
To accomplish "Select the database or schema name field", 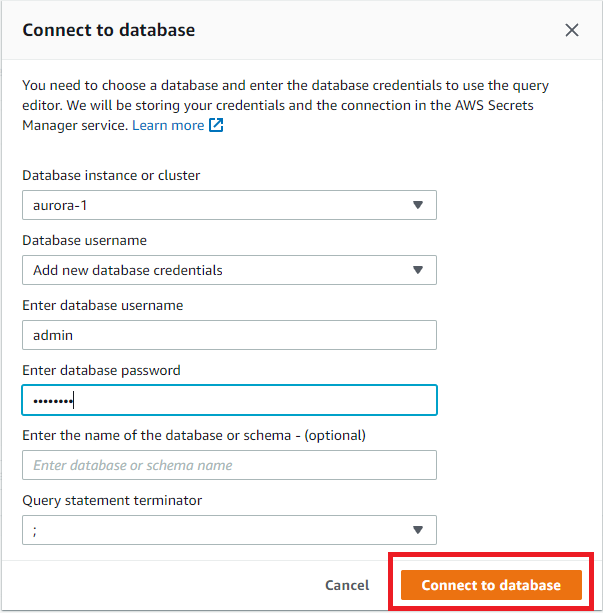I will coord(229,465).
